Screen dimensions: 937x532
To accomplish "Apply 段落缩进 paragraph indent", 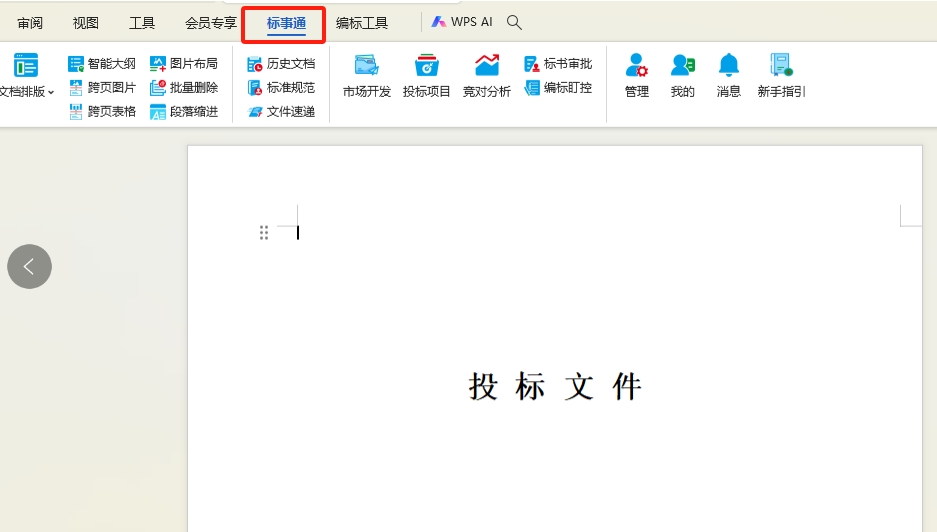I will [183, 111].
